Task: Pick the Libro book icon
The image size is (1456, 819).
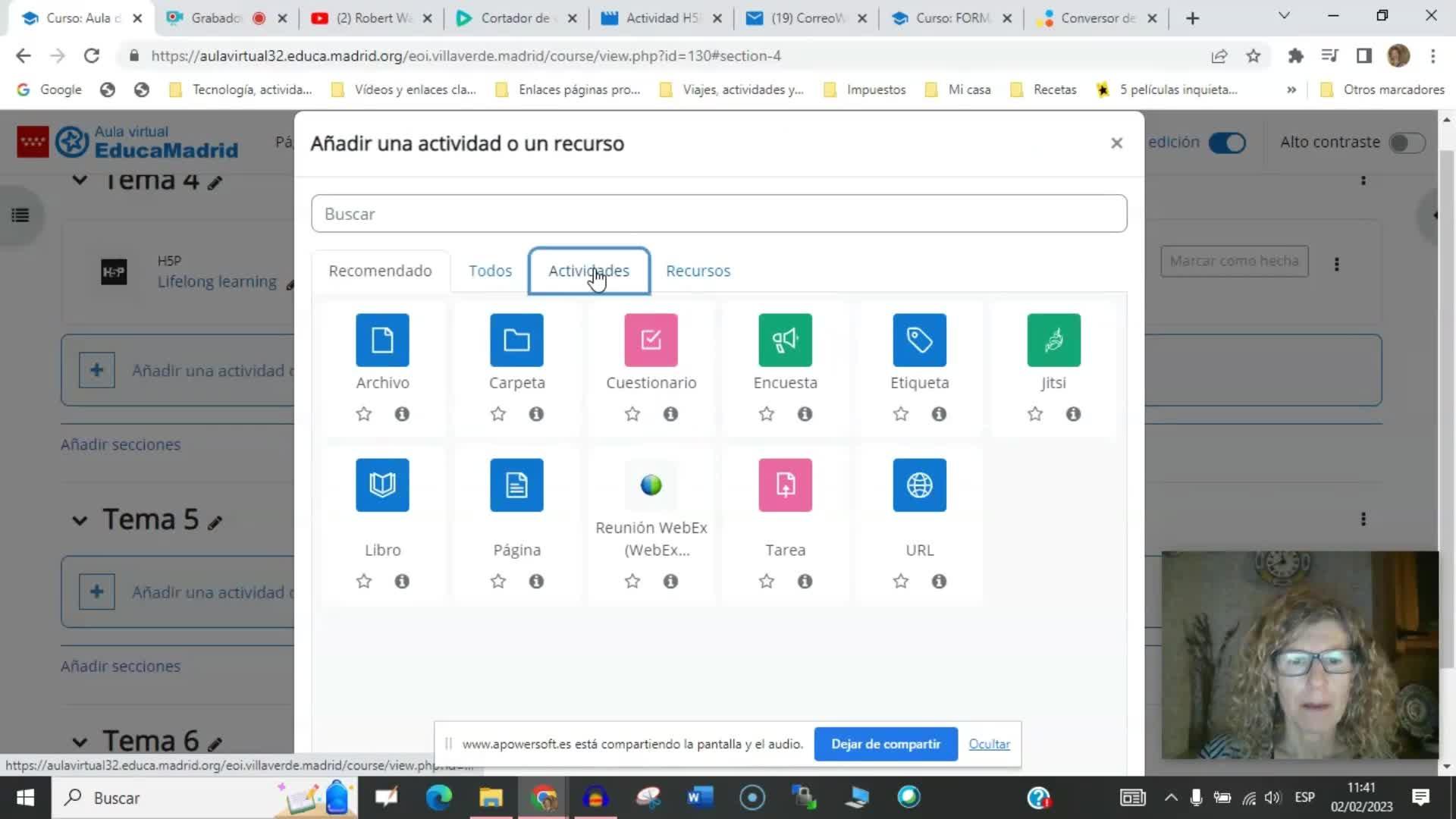Action: pos(382,485)
